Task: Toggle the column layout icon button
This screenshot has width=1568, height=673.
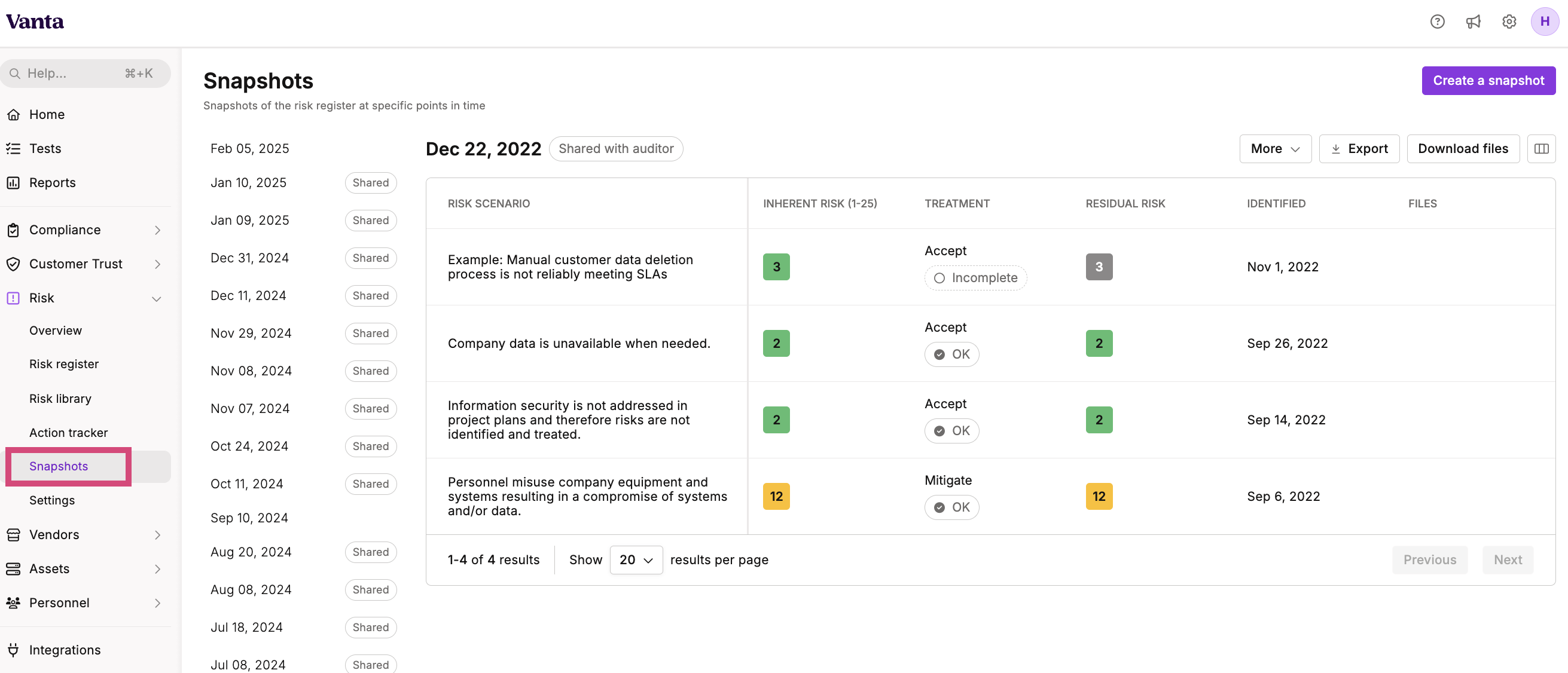Action: click(x=1541, y=149)
